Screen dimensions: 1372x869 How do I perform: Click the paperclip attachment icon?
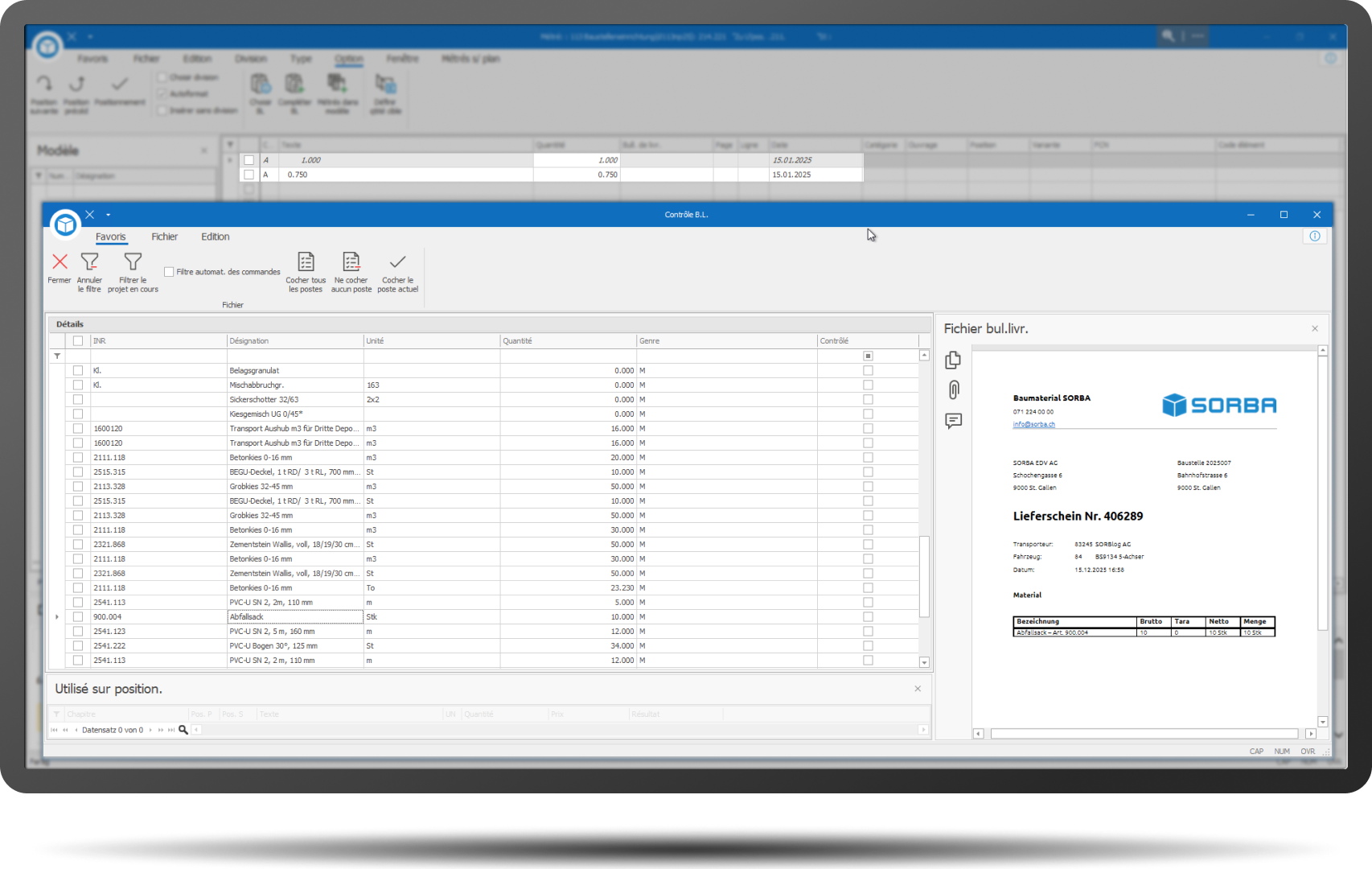coord(953,390)
